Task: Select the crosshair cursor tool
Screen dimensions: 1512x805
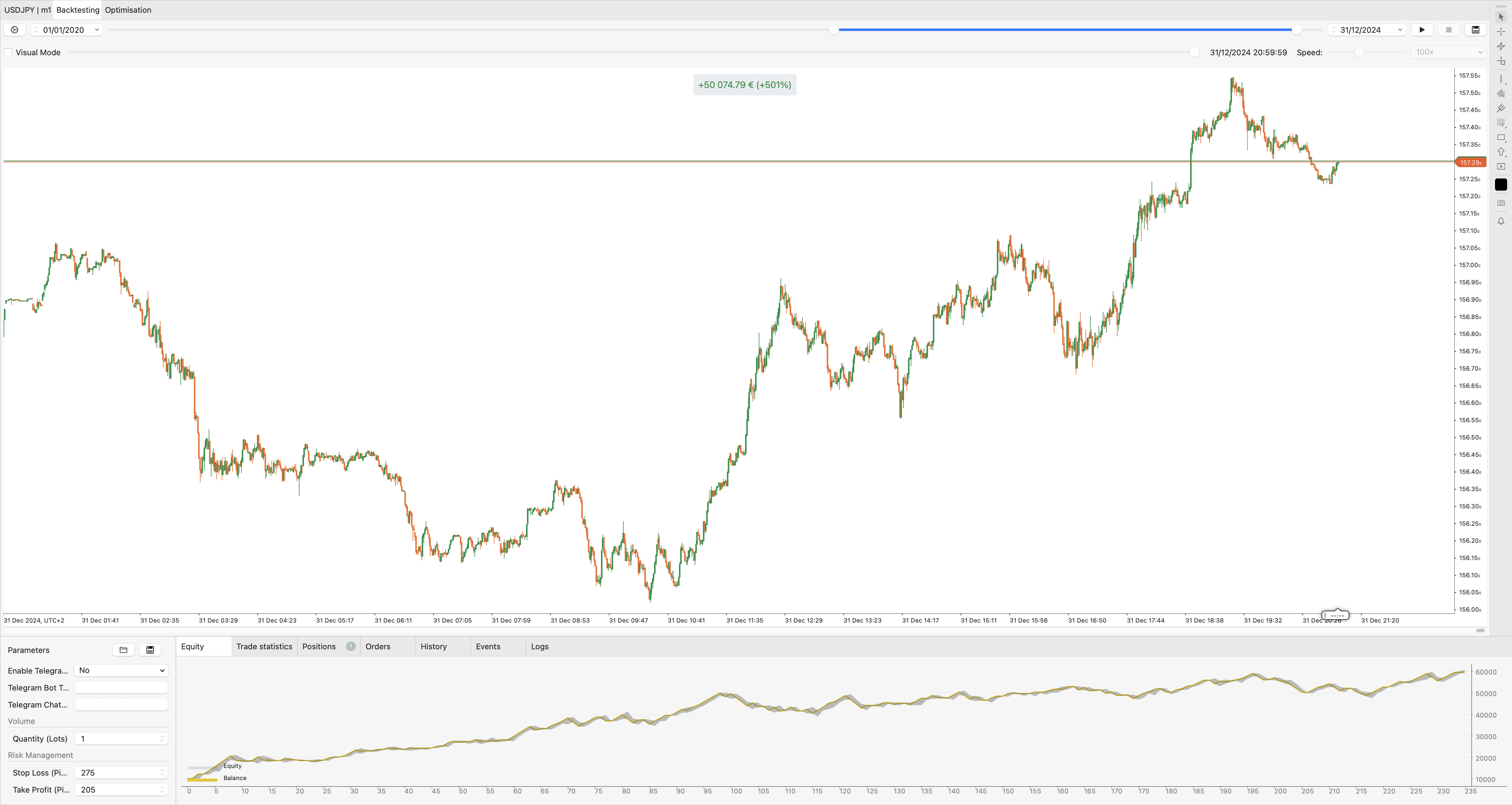Action: [1501, 31]
